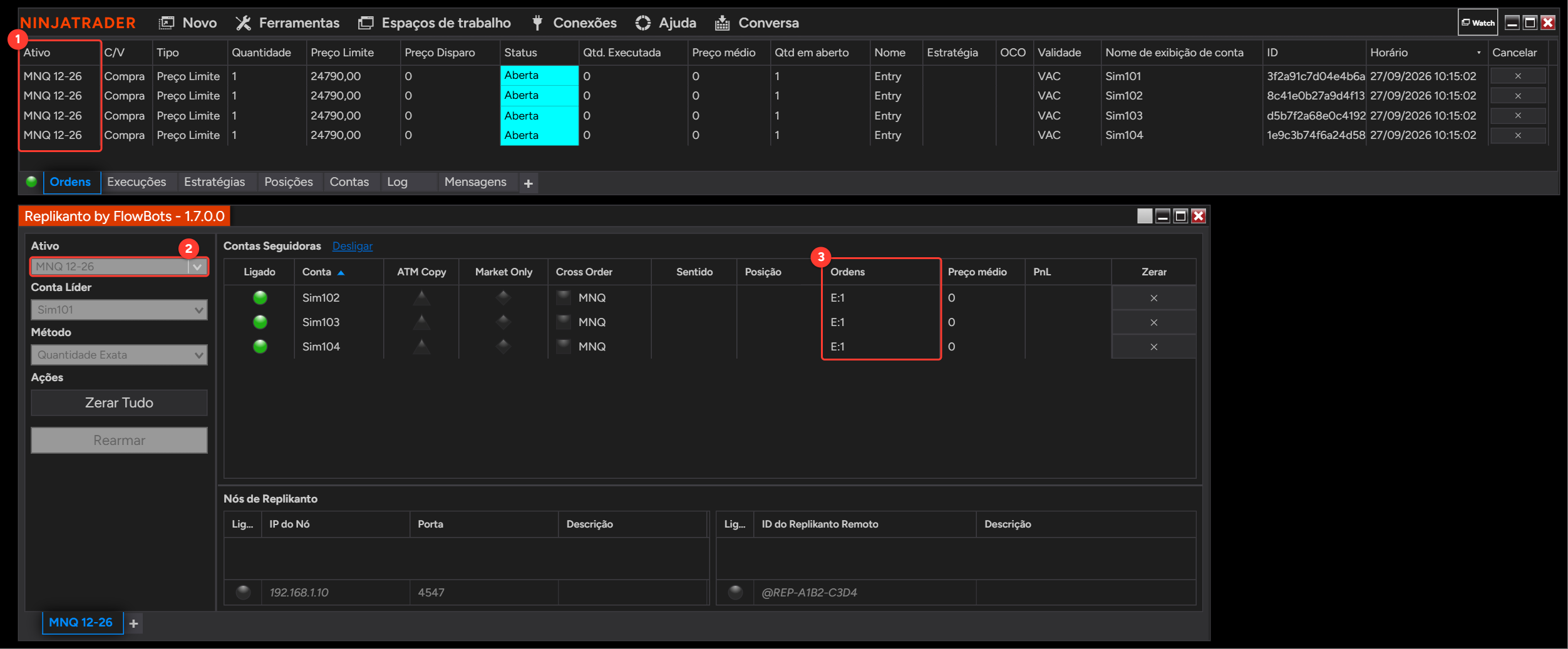Viewport: 1568px width, 649px height.
Task: Toggle Ligado indicator for Sim104
Action: (x=260, y=347)
